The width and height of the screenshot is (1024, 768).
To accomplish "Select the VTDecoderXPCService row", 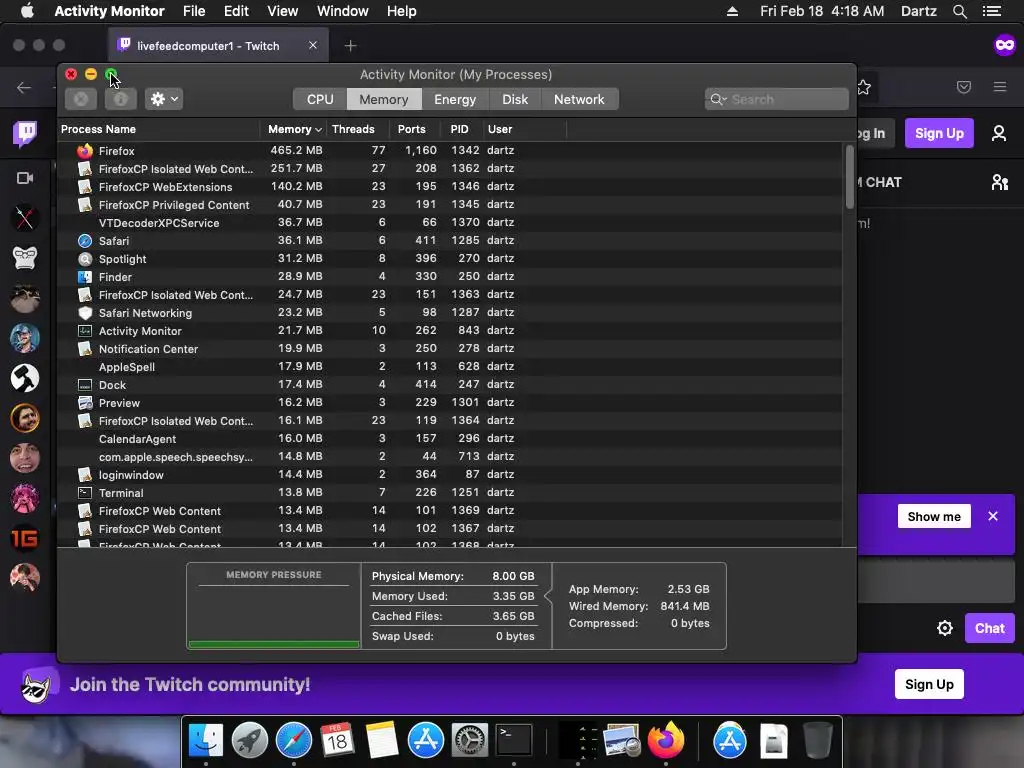I will point(450,223).
